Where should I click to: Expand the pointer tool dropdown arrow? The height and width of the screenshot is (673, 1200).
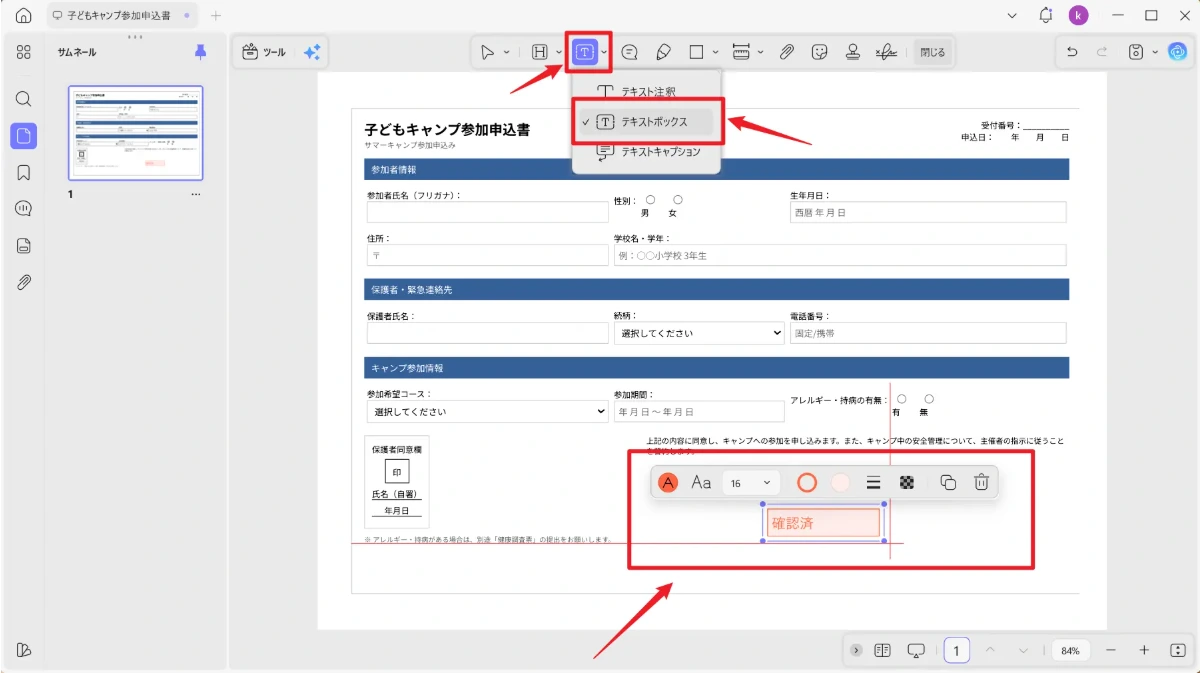(506, 52)
